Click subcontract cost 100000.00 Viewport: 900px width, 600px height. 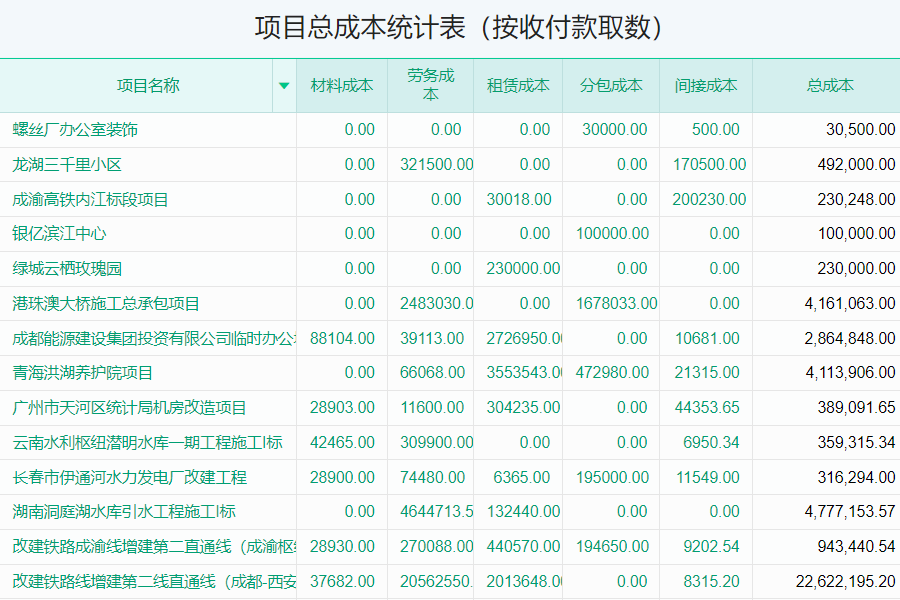pyautogui.click(x=612, y=234)
